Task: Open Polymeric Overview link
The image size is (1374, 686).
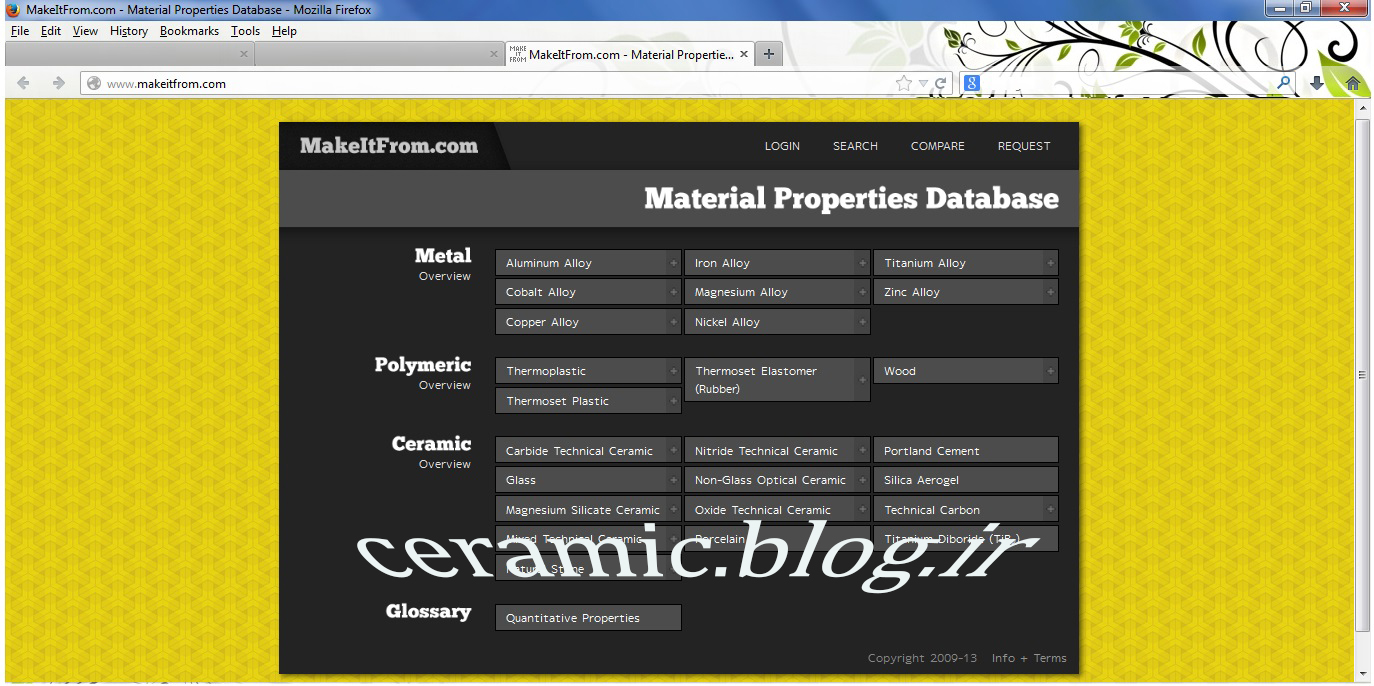Action: click(x=444, y=385)
